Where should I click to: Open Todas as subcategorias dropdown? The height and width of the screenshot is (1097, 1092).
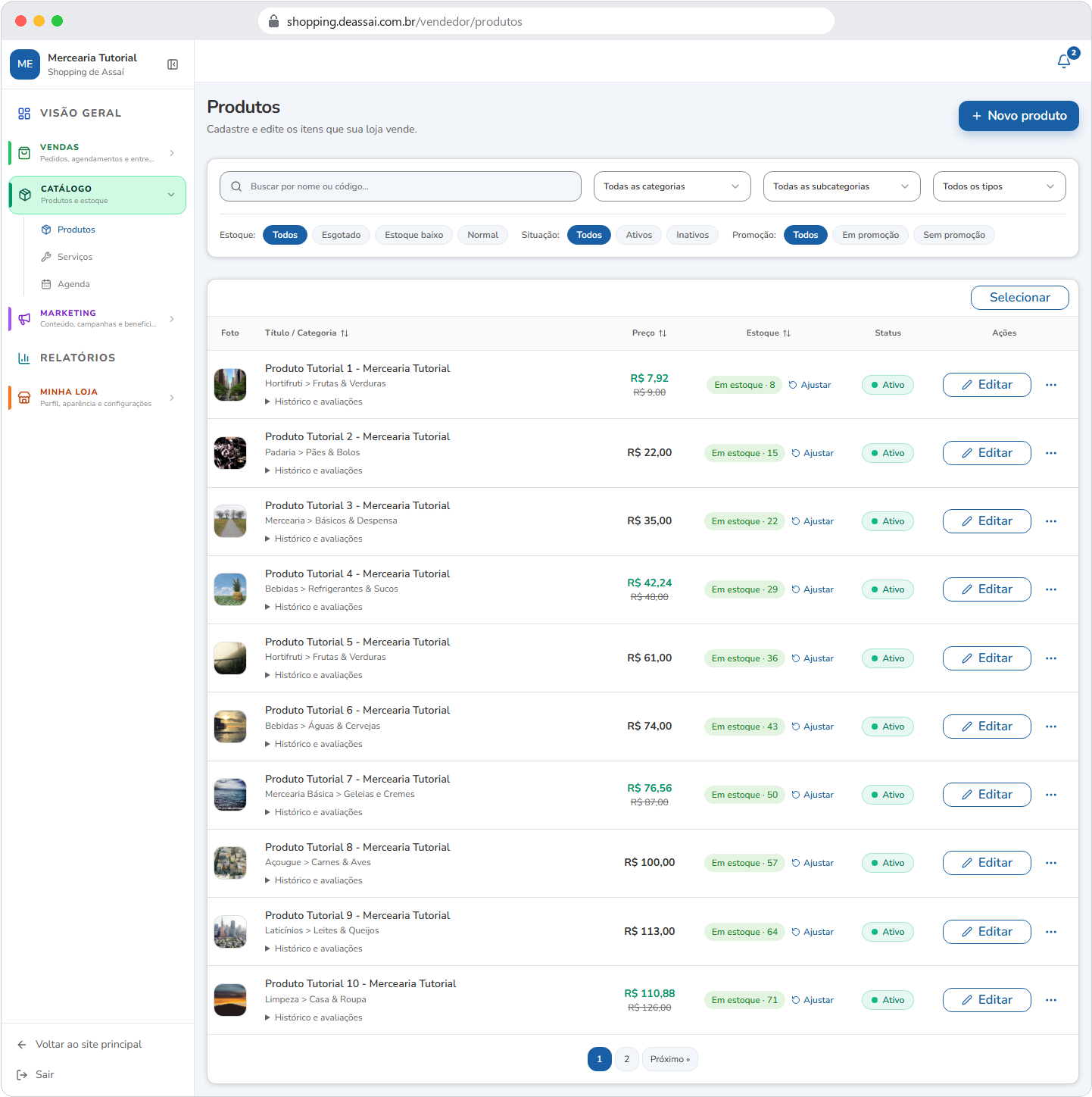coord(841,186)
